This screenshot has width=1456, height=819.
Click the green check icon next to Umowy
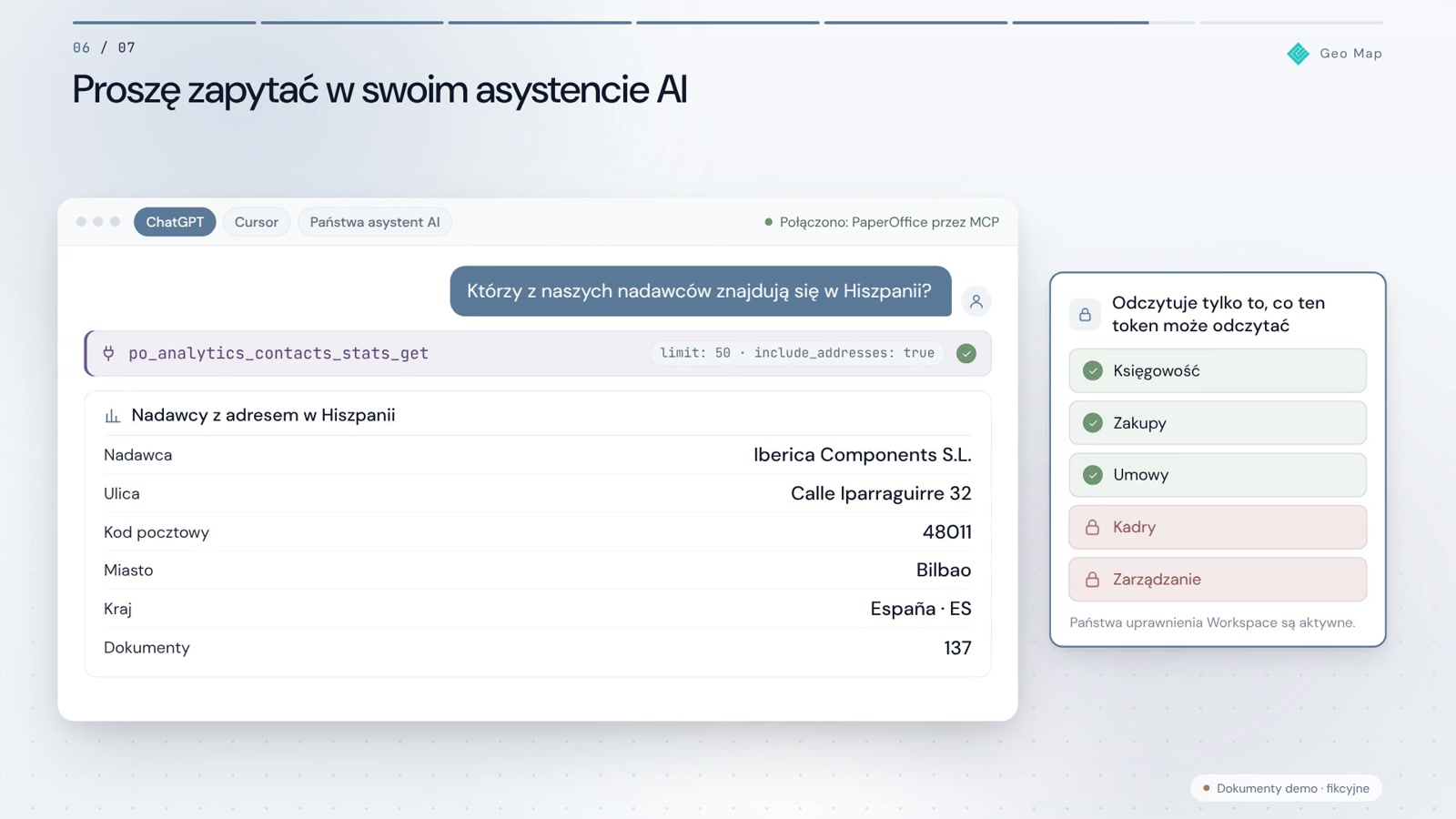(x=1093, y=475)
